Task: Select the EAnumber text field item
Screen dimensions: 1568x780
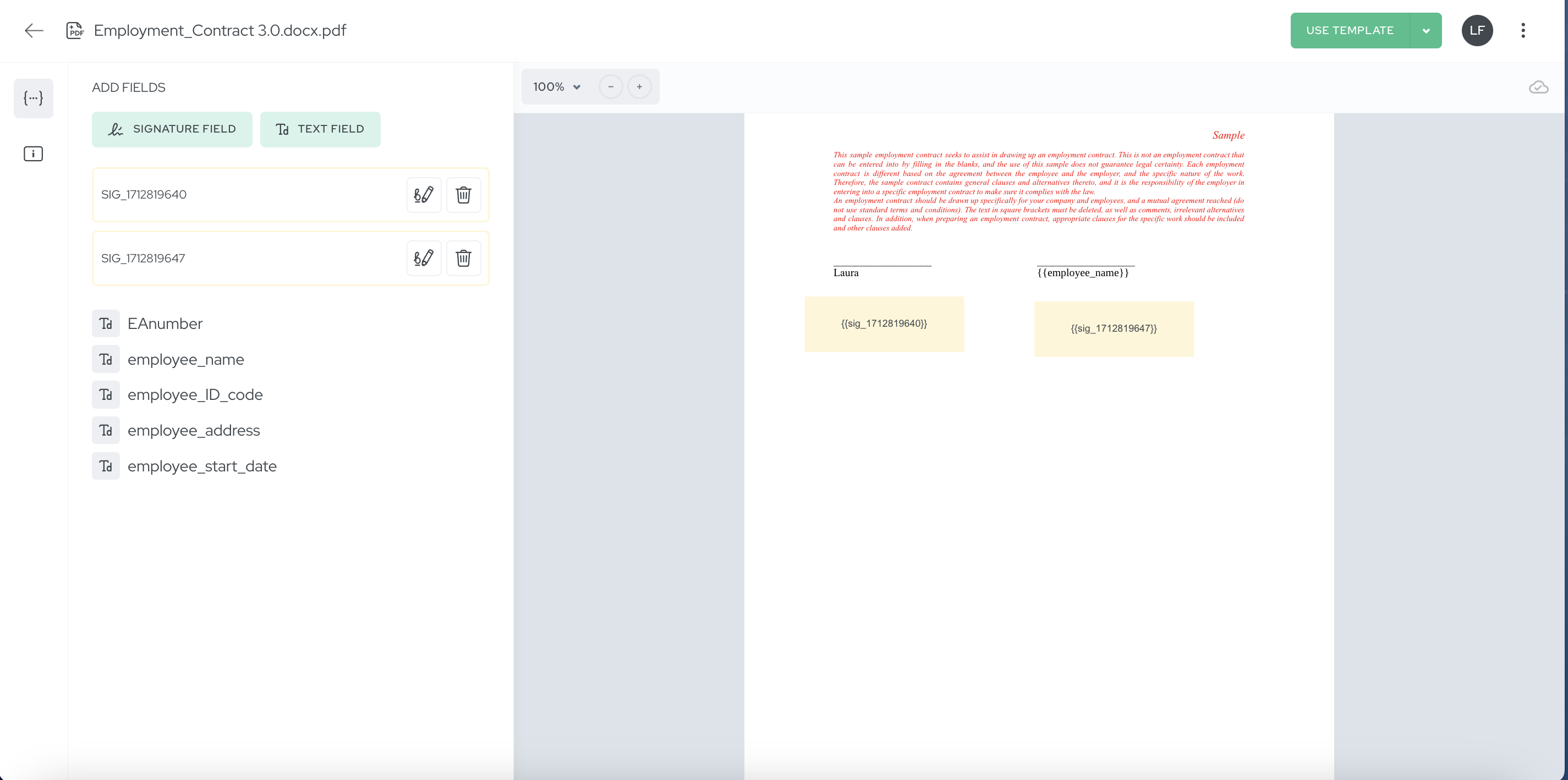Action: (x=165, y=323)
